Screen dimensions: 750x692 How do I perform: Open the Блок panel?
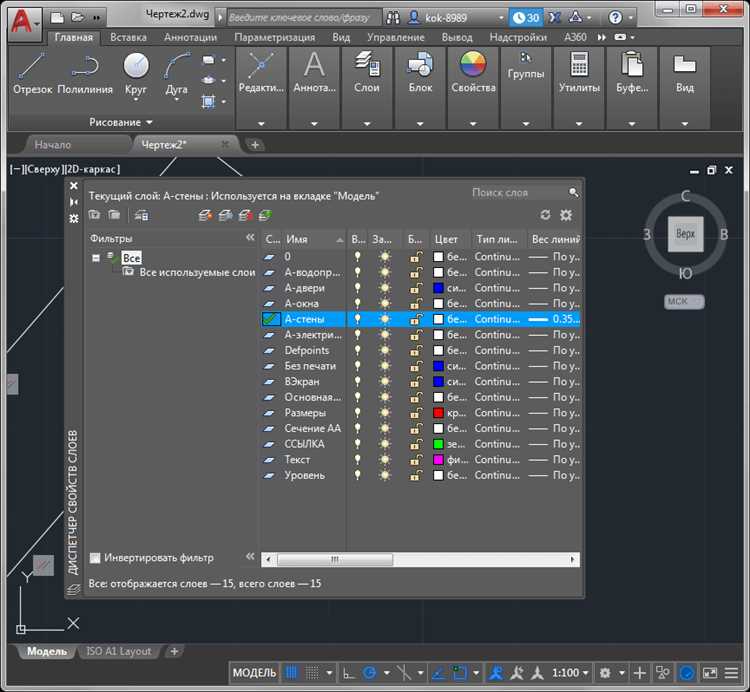click(x=420, y=72)
